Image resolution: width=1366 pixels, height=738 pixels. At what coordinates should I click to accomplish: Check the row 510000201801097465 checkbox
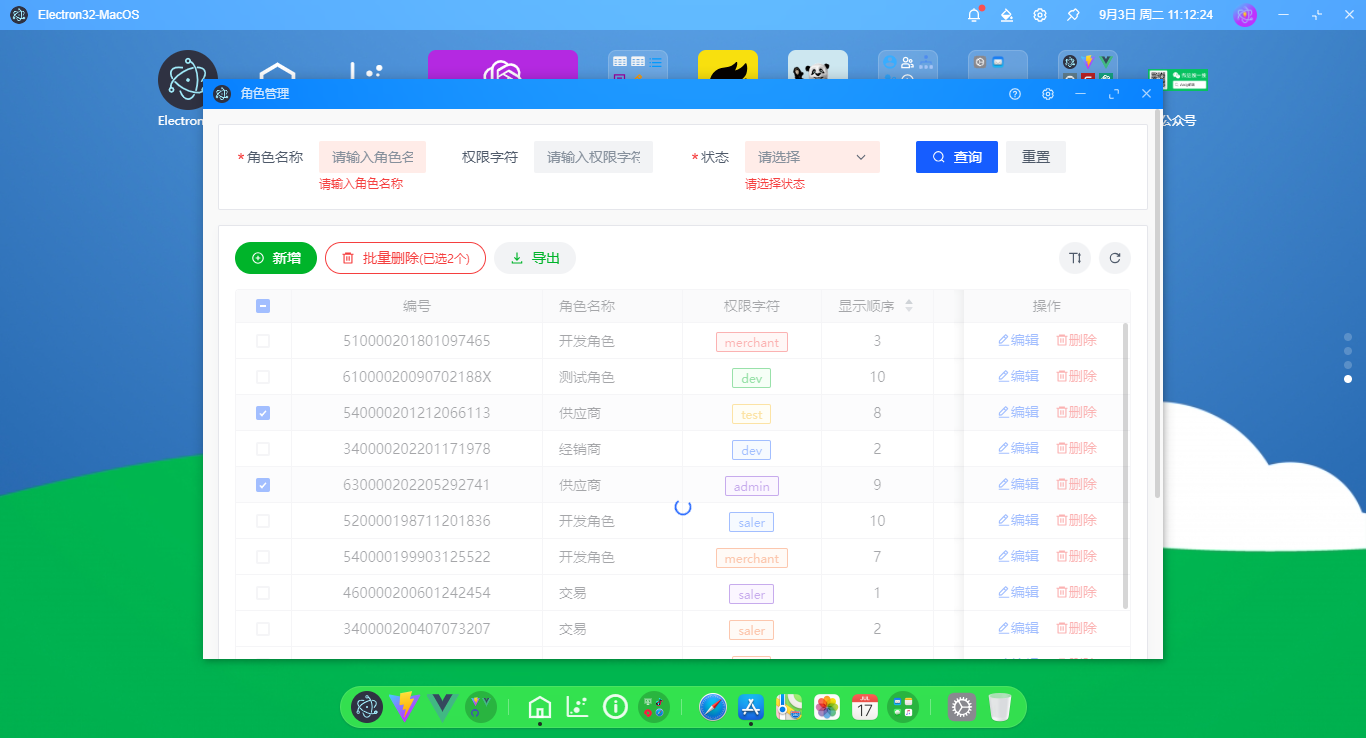(263, 341)
